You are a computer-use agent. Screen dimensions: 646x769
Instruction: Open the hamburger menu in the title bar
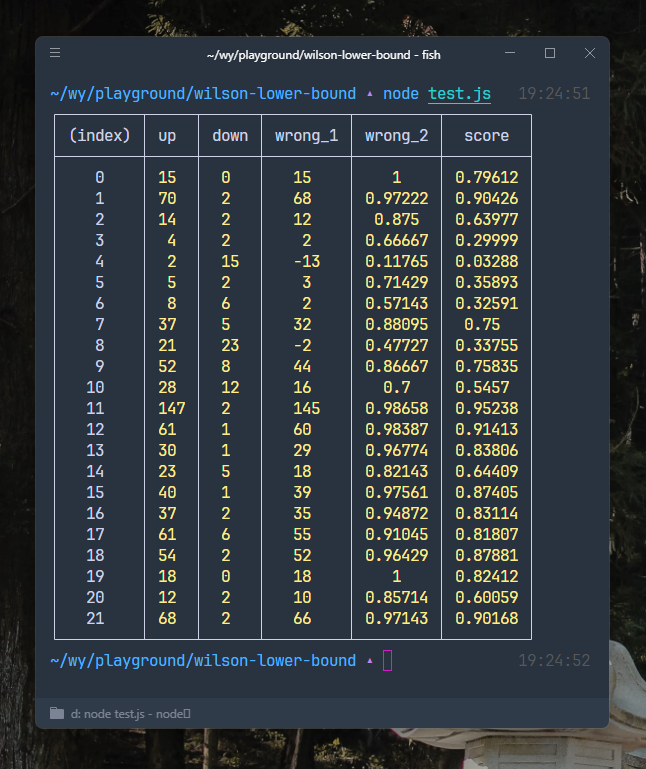(x=55, y=53)
